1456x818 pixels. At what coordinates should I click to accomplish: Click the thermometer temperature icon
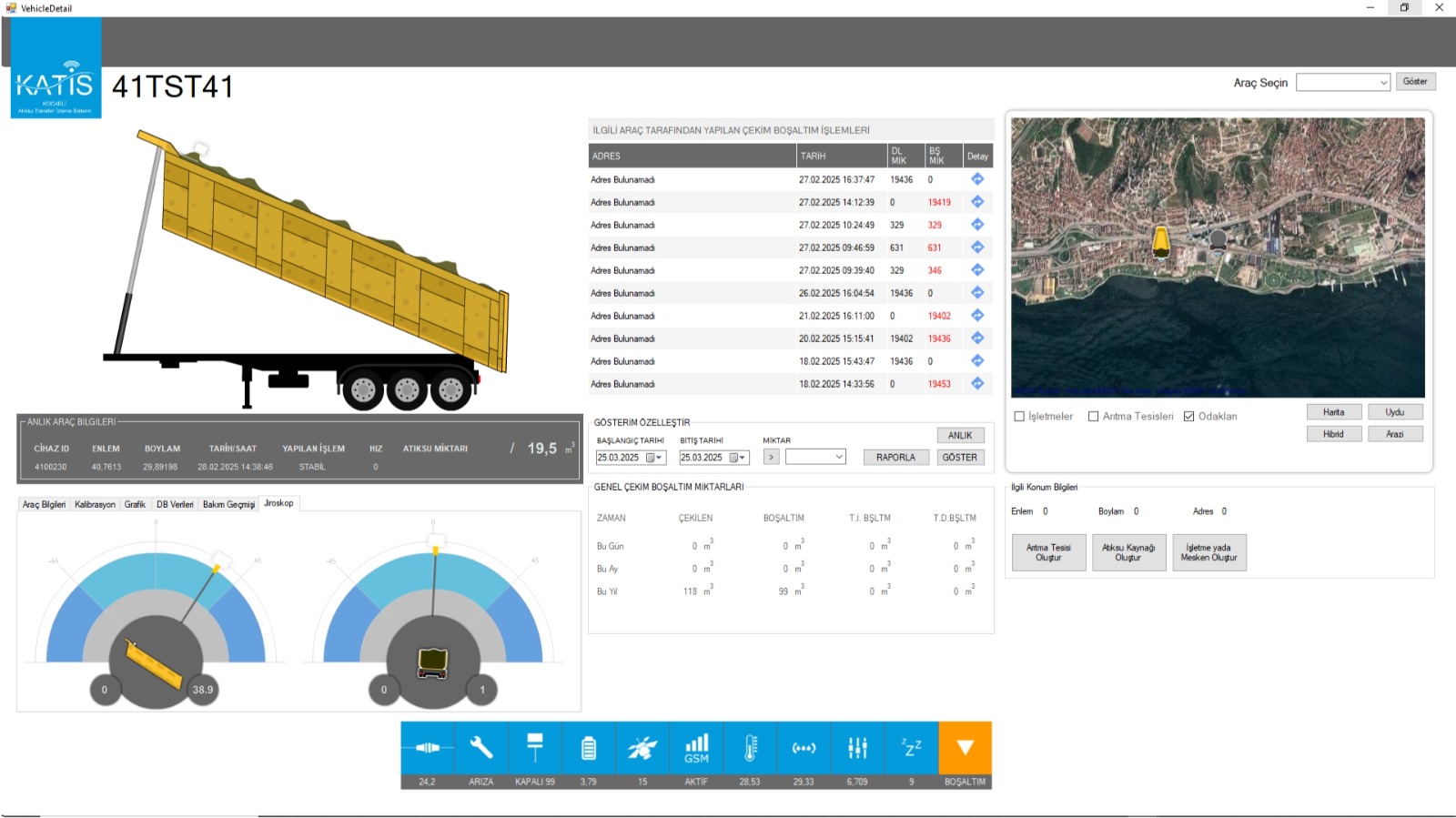tap(750, 748)
